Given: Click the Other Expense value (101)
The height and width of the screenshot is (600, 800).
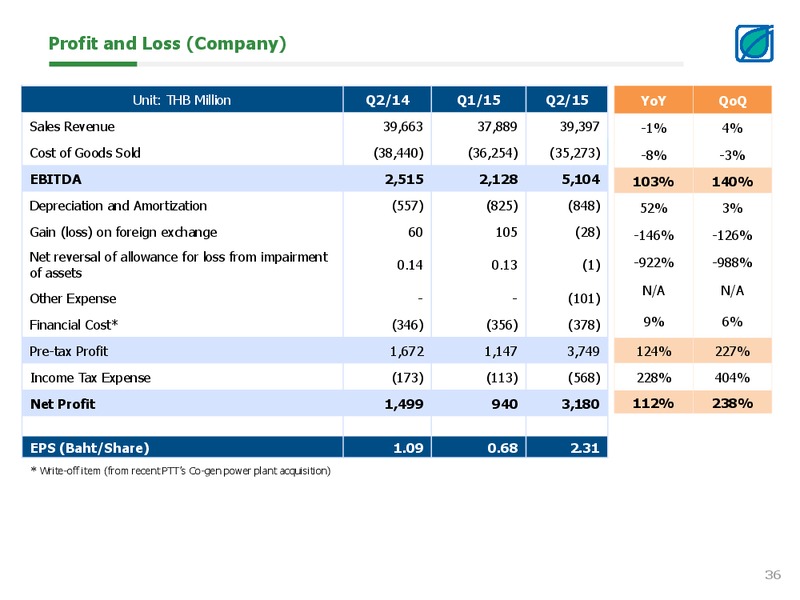Looking at the screenshot, I should pos(584,298).
